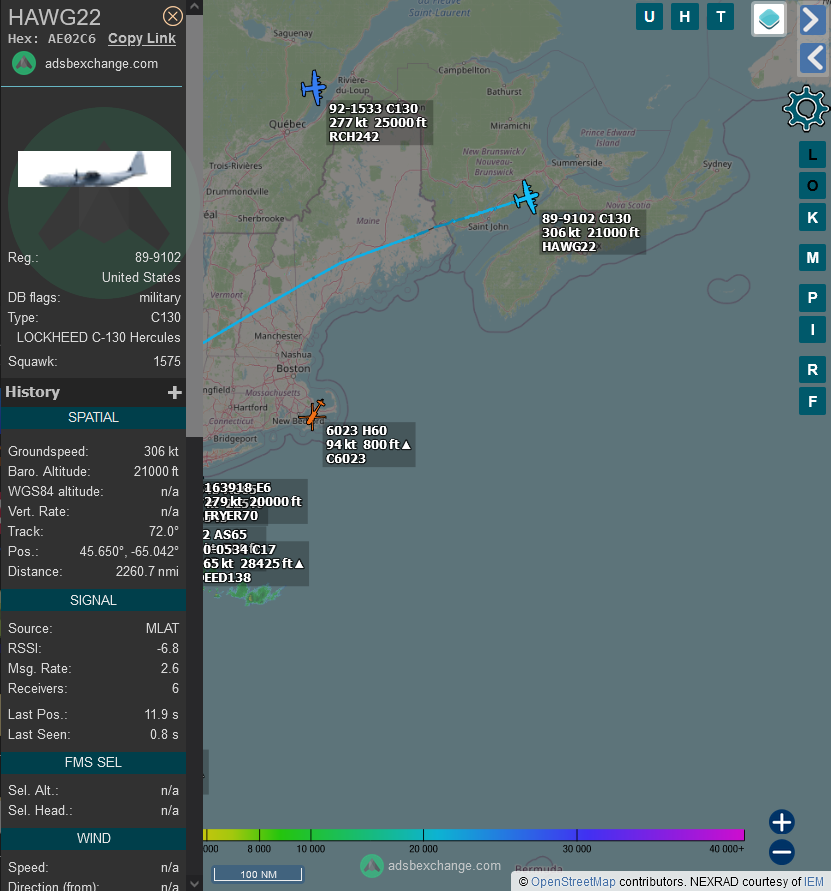Image resolution: width=831 pixels, height=891 pixels.
Task: Click the Groundspeed 306 kt value
Action: [161, 452]
